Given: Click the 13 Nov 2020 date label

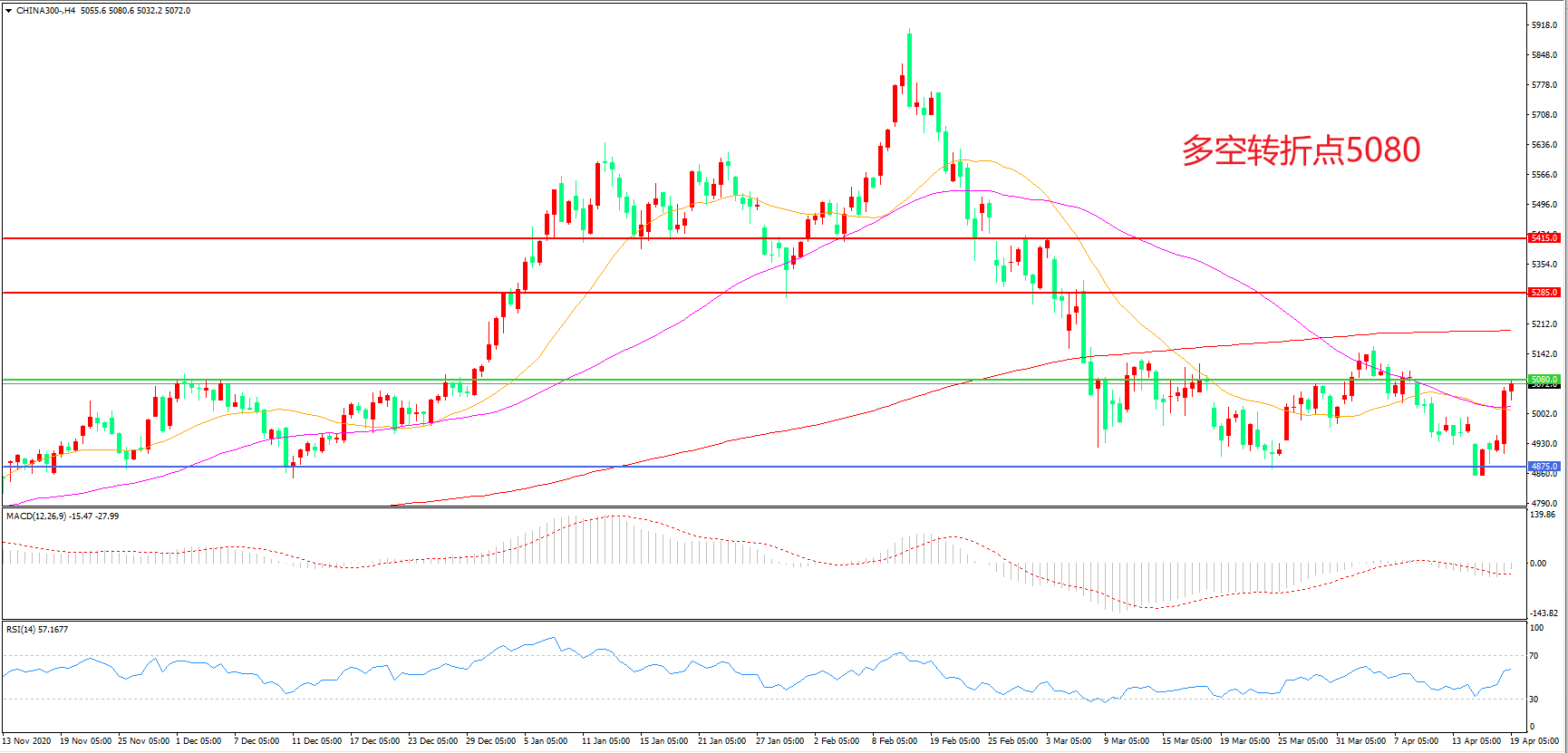Looking at the screenshot, I should point(26,741).
